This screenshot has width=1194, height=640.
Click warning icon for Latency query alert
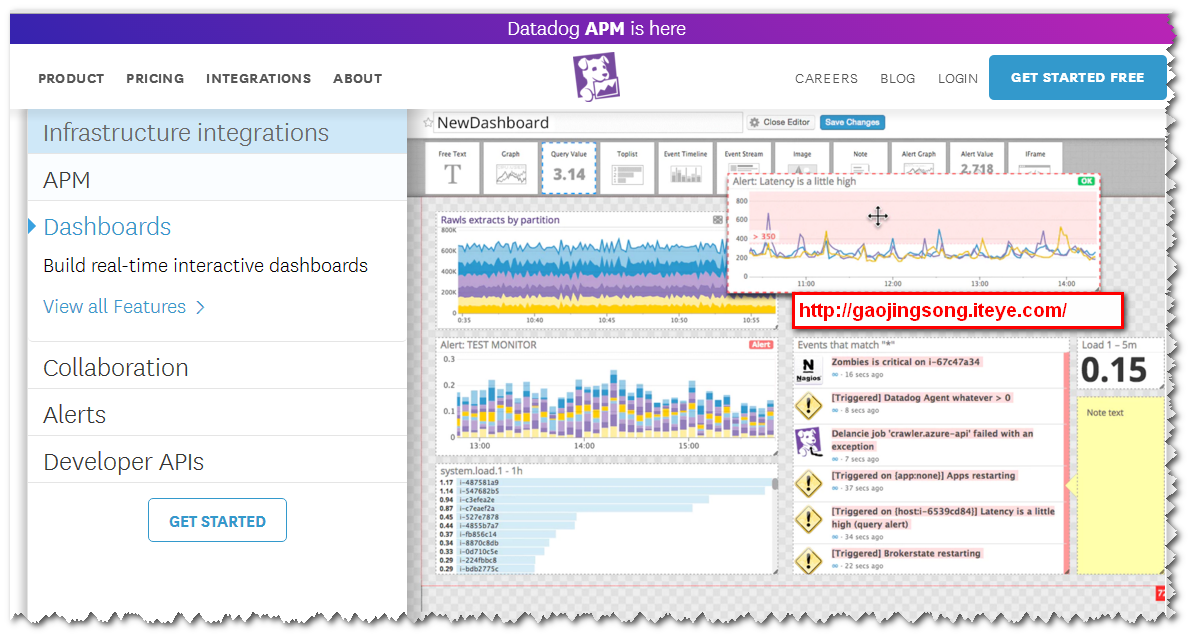coord(809,520)
